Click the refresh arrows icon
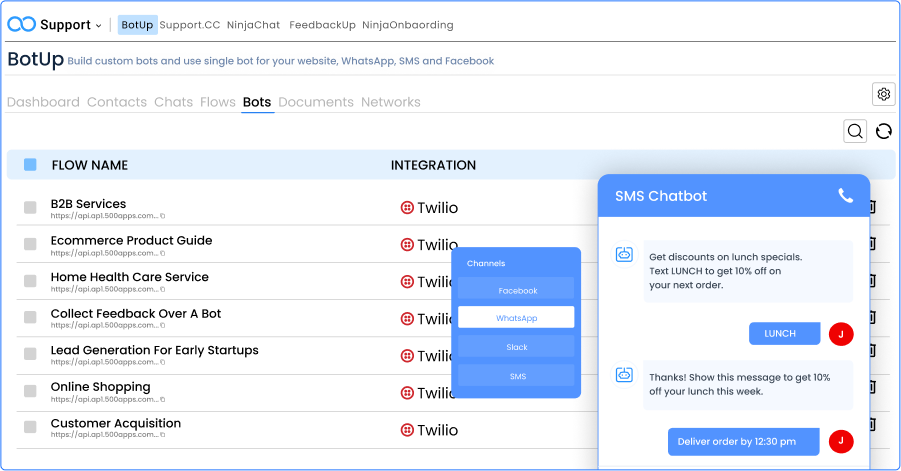The height and width of the screenshot is (471, 901). click(884, 132)
